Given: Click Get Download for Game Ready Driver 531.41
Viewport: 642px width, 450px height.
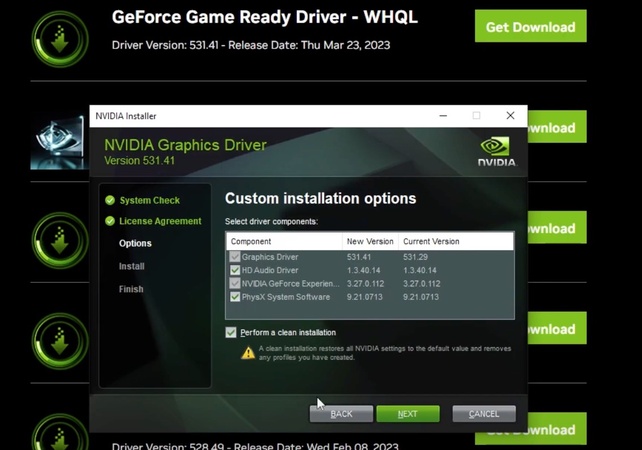Looking at the screenshot, I should 530,27.
